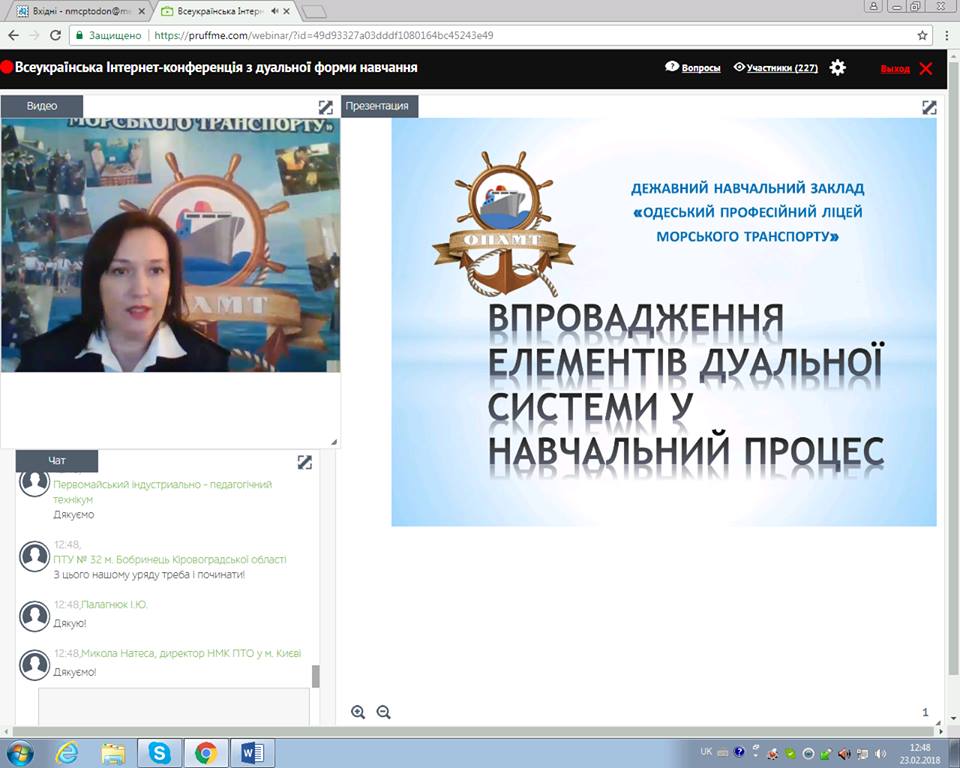The height and width of the screenshot is (768, 960).
Task: Open the Вопросы questions panel
Action: click(693, 68)
